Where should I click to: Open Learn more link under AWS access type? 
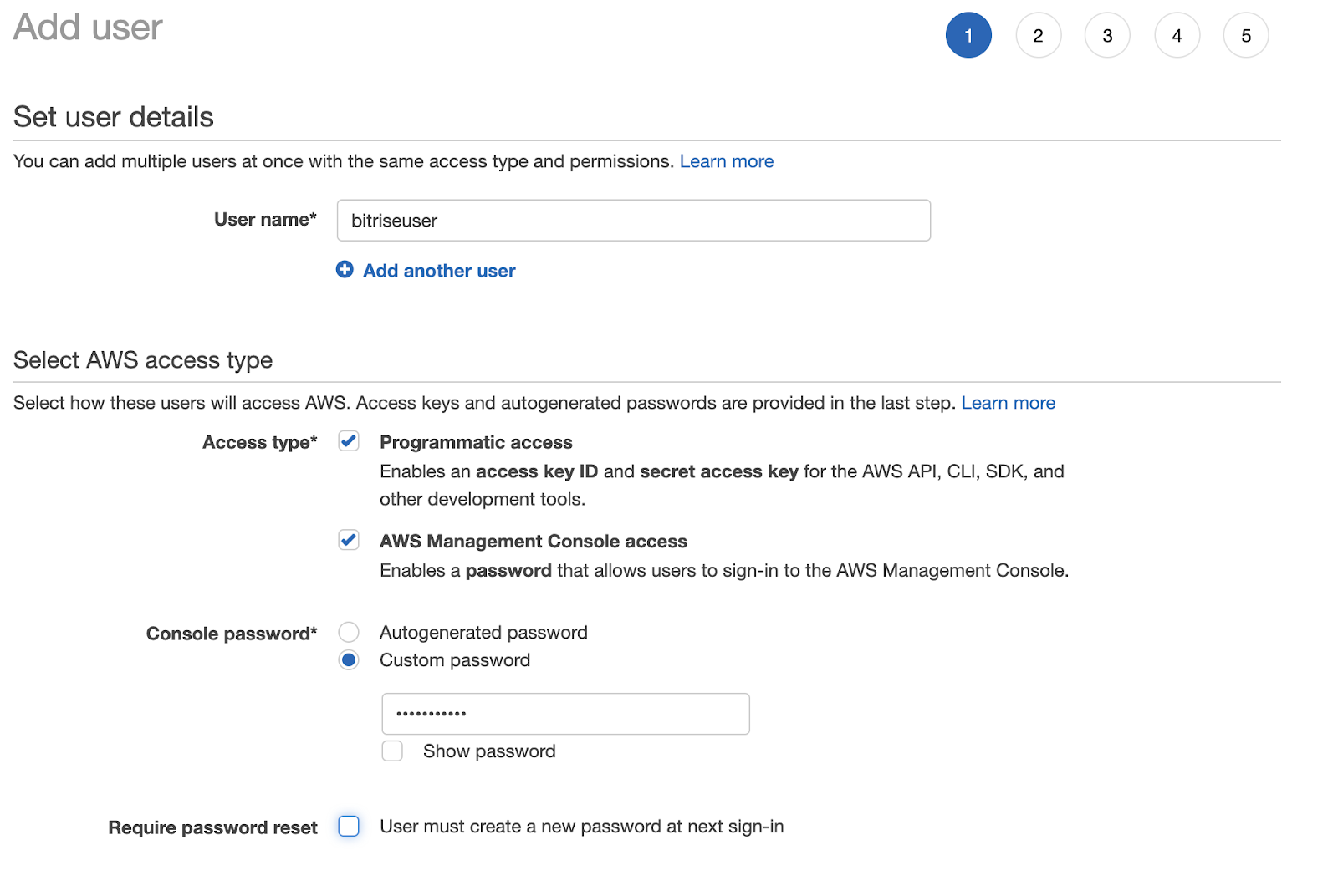[x=1009, y=403]
